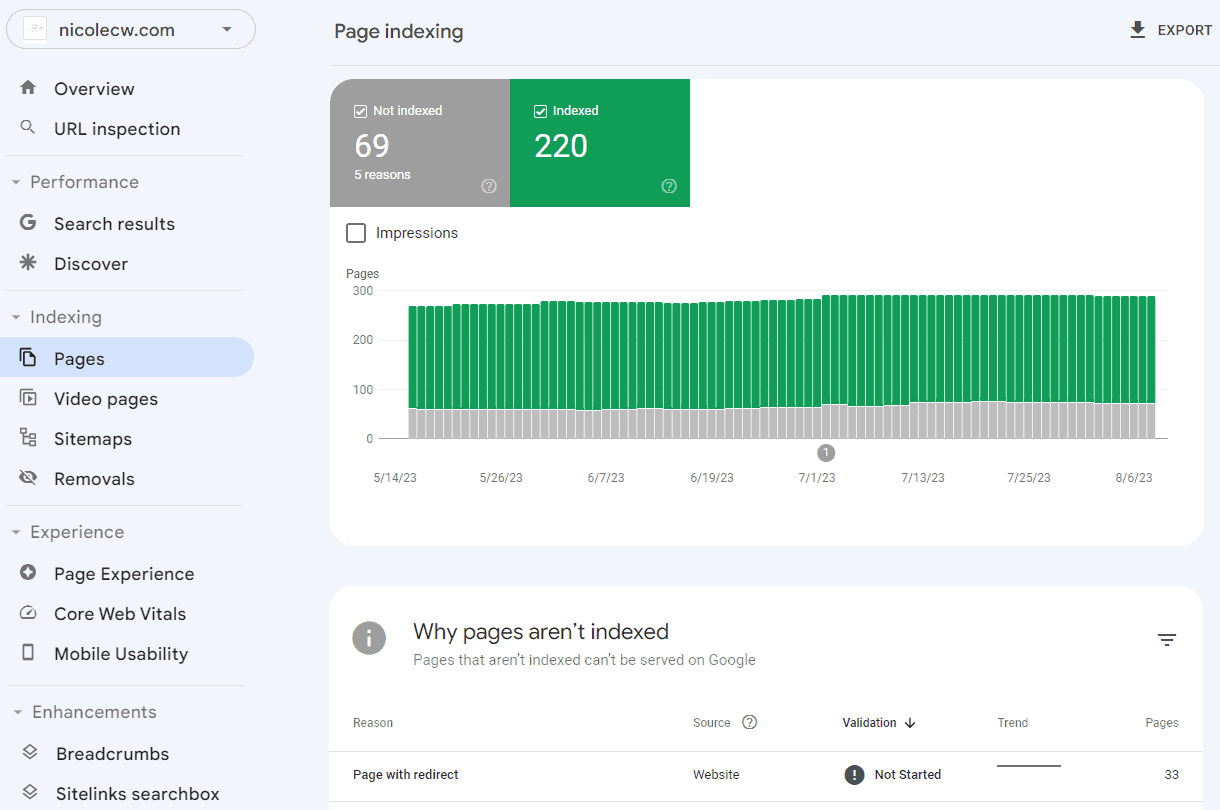Viewport: 1220px width, 810px height.
Task: Click the 7/1/23 date label on chart
Action: click(x=817, y=478)
